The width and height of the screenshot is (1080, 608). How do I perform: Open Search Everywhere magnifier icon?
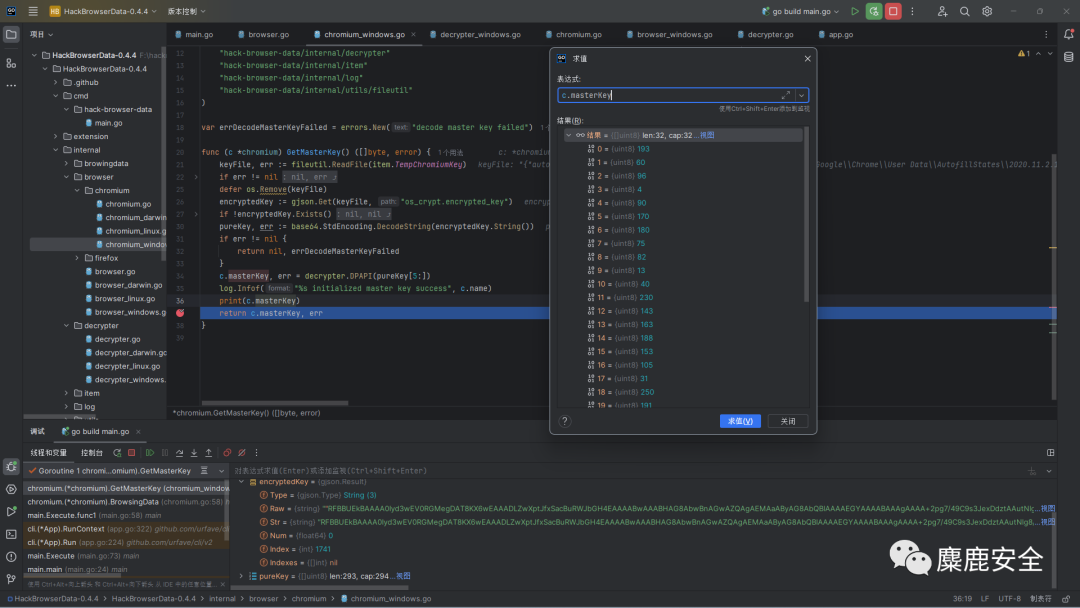point(964,11)
